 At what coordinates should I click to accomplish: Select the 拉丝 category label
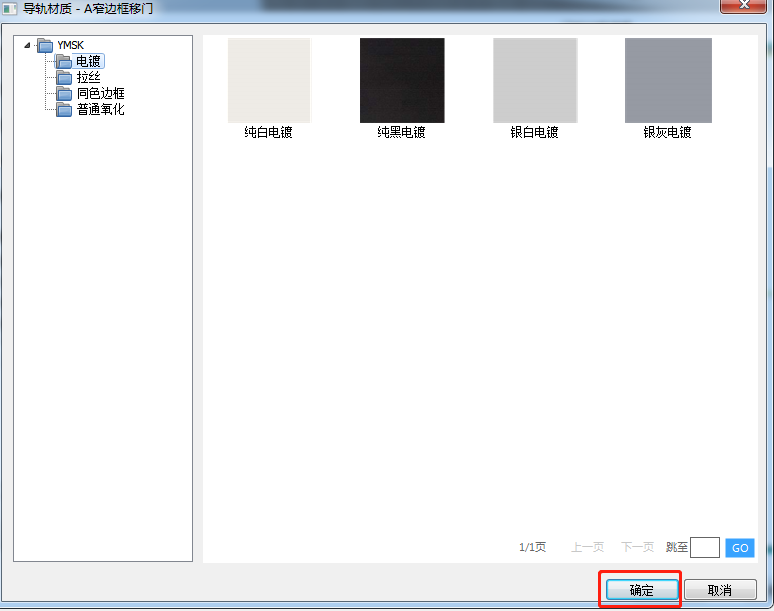(89, 78)
